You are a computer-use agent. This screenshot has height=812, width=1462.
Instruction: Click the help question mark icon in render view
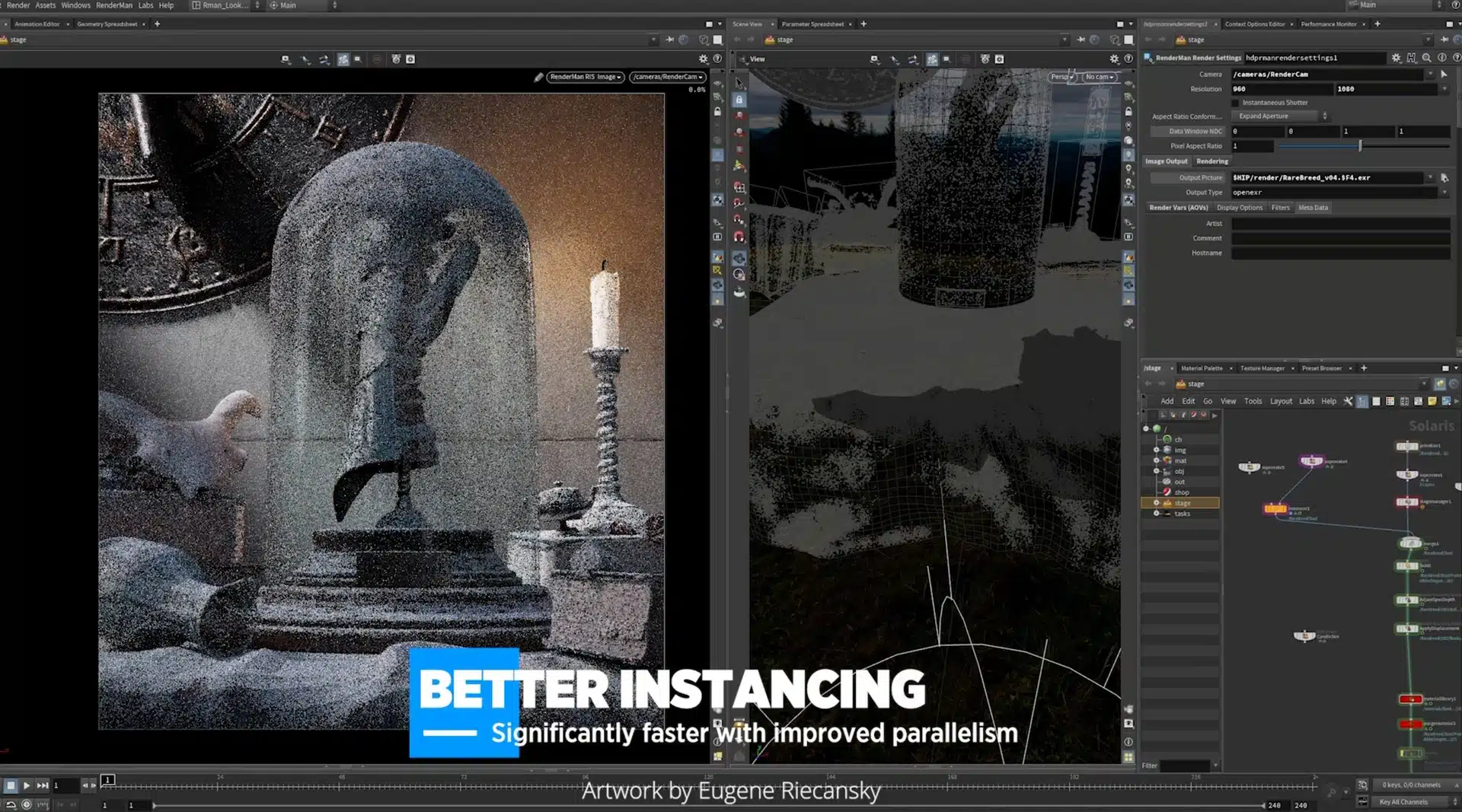(717, 59)
